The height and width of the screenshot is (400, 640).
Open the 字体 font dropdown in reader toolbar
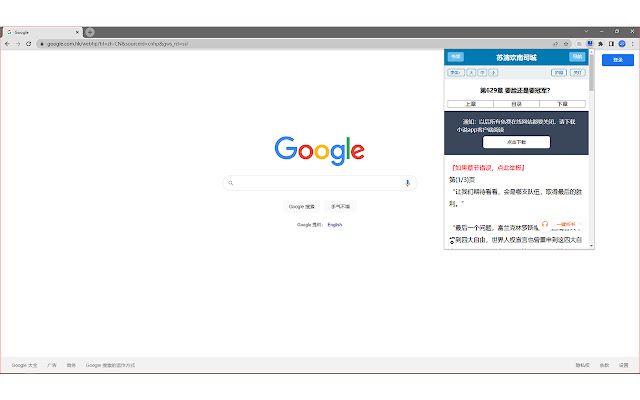[456, 73]
